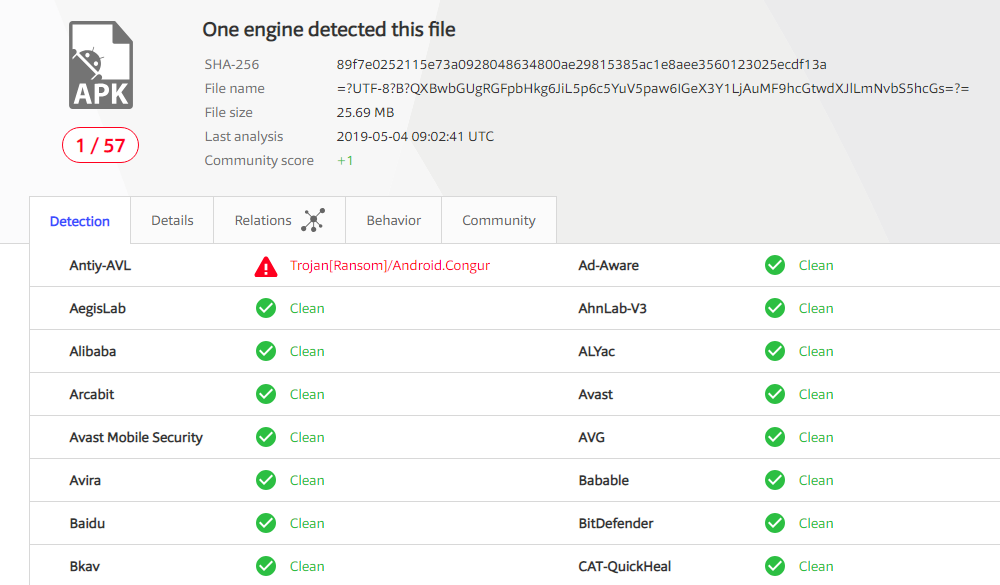Click the SHA-256 hash value
1000x585 pixels.
coord(582,64)
